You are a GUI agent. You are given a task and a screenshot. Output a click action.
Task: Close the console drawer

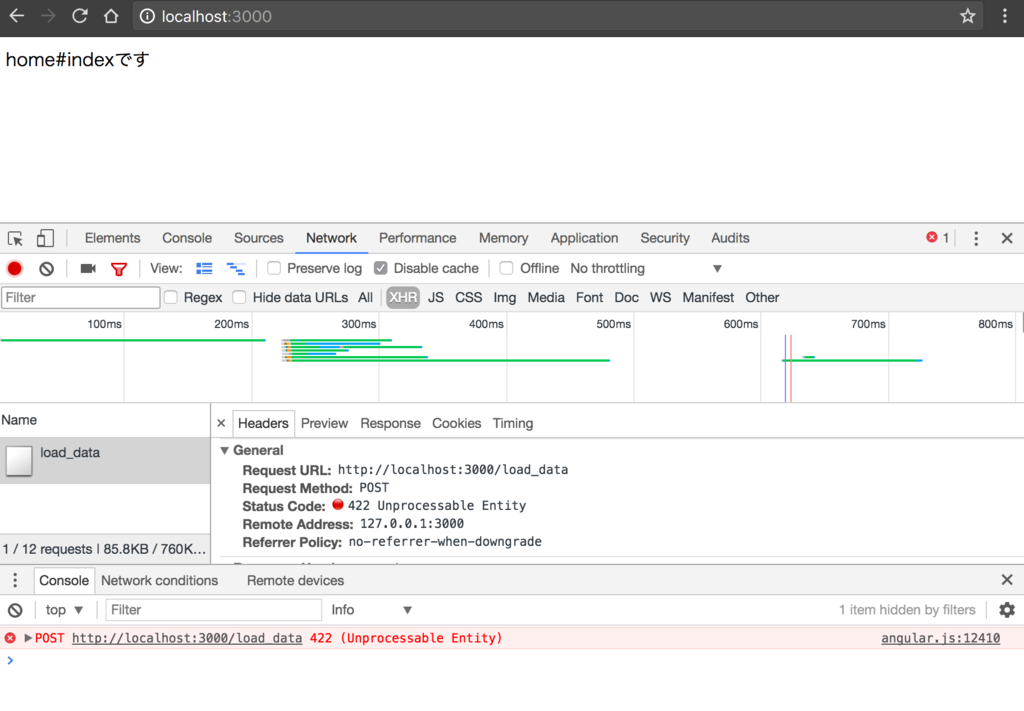[1007, 580]
